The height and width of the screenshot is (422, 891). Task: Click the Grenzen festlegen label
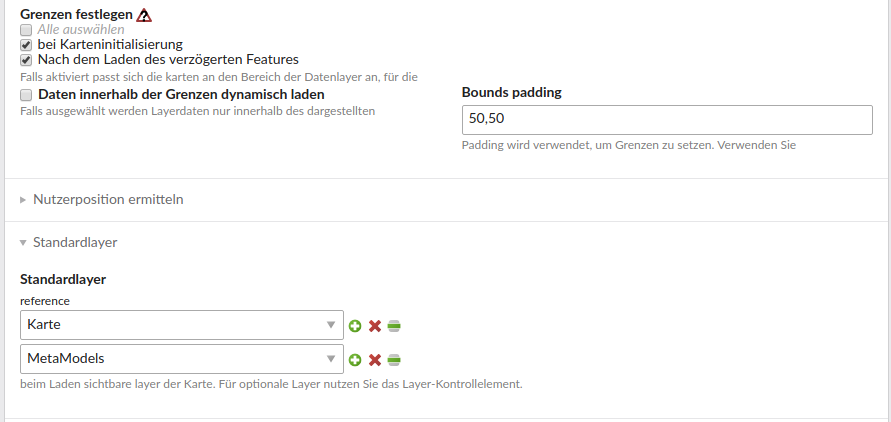coord(77,14)
